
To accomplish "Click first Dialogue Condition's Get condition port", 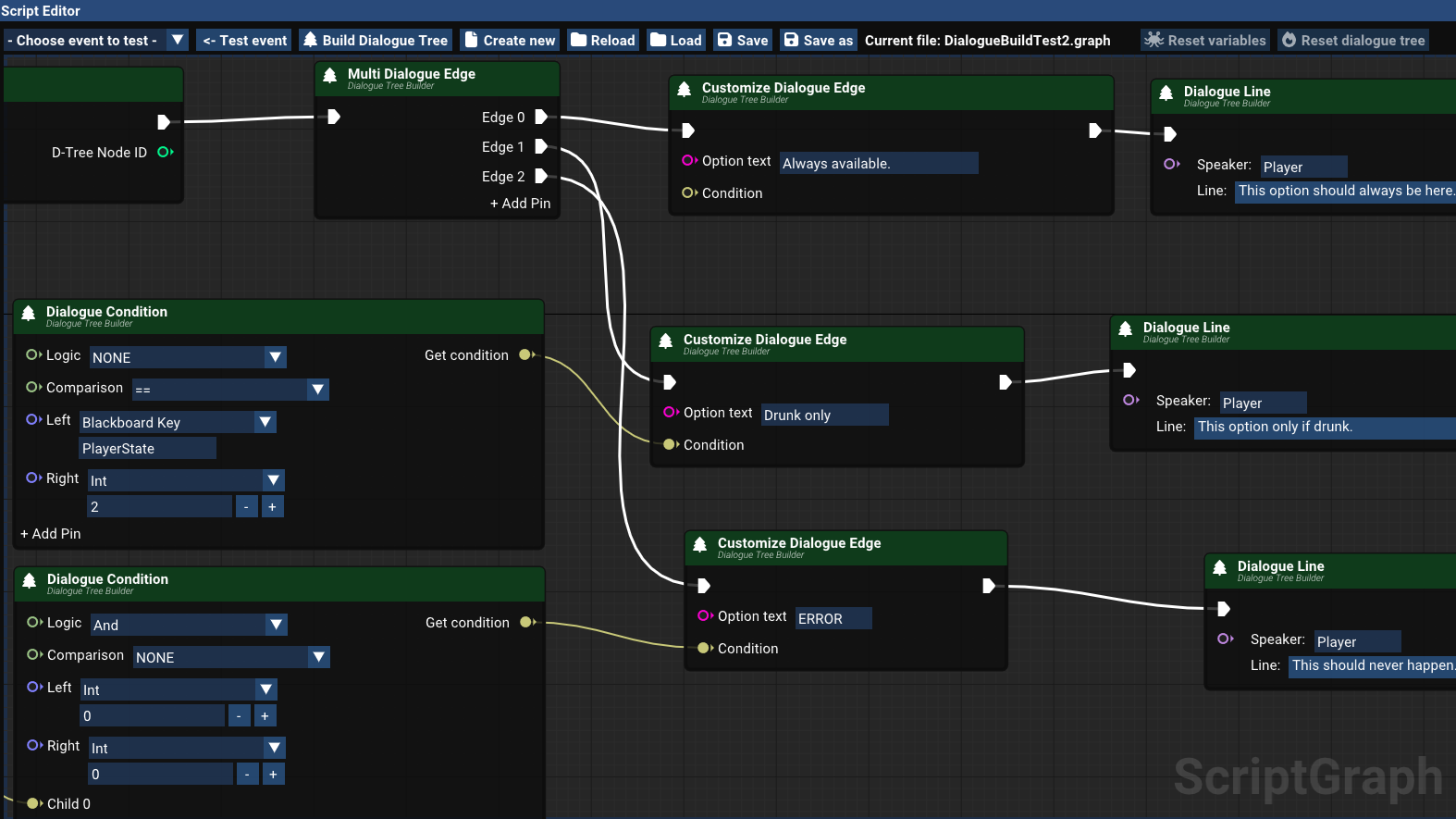I will 526,355.
